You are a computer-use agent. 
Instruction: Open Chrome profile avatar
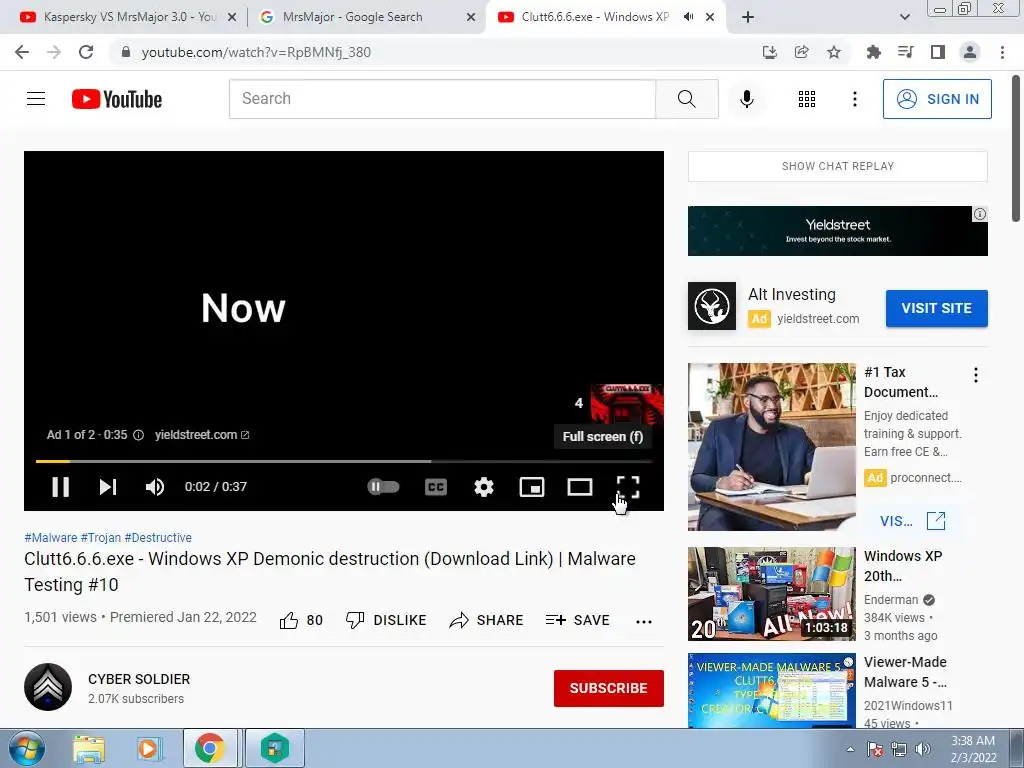point(970,52)
